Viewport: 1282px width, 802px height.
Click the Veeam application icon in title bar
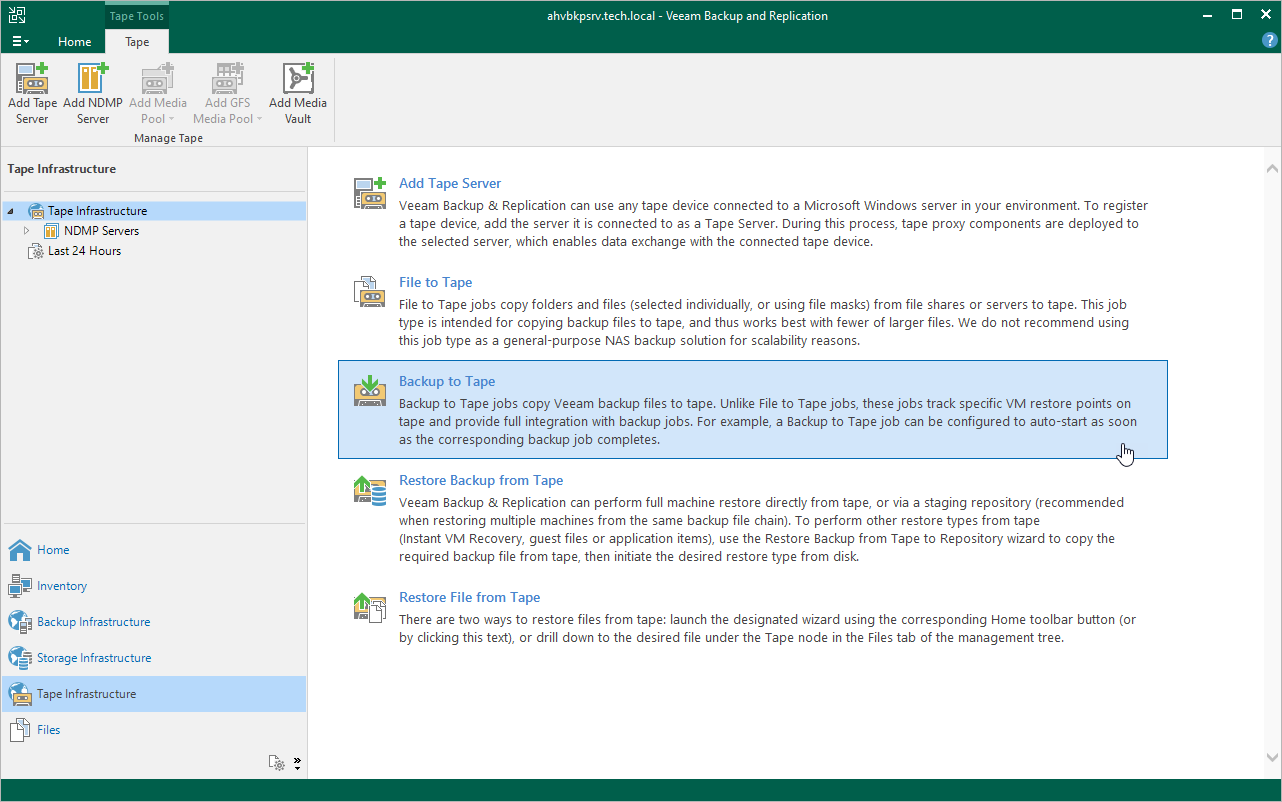16,15
